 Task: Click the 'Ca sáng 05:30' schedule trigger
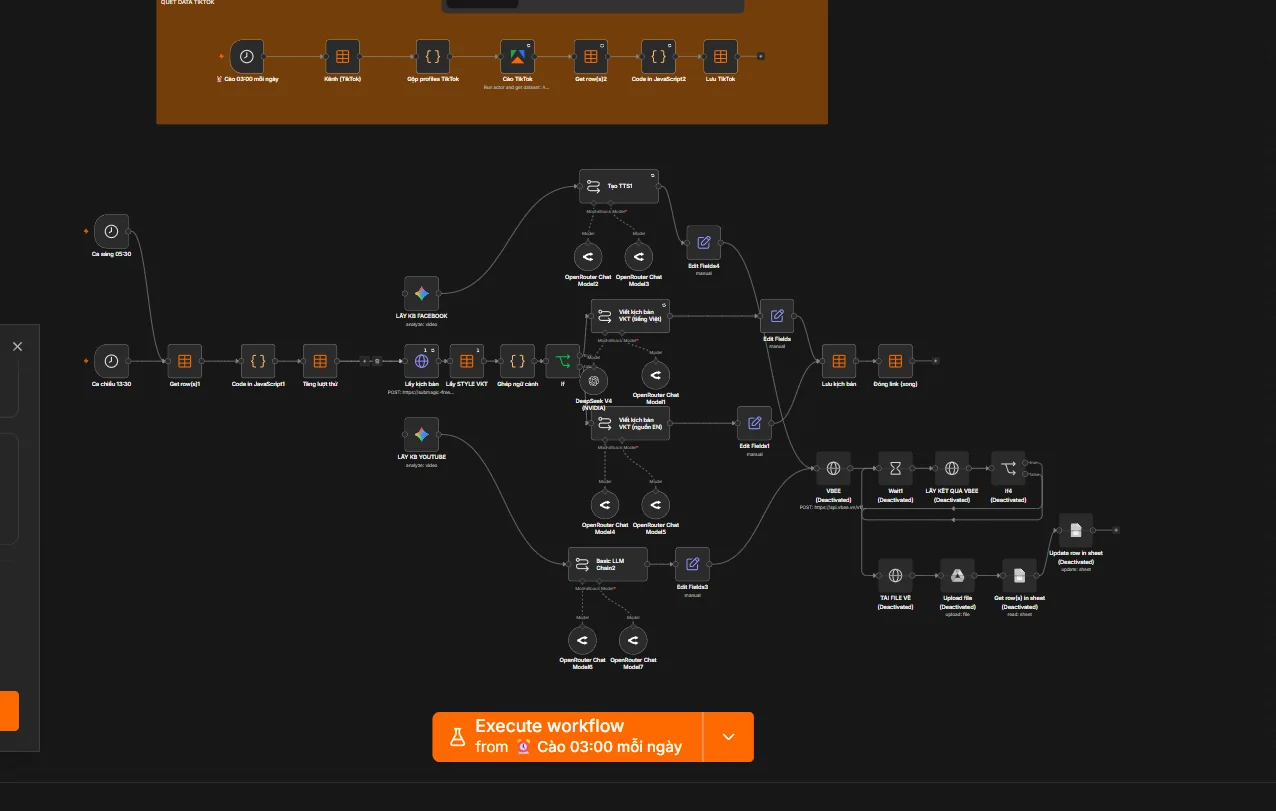[x=111, y=231]
